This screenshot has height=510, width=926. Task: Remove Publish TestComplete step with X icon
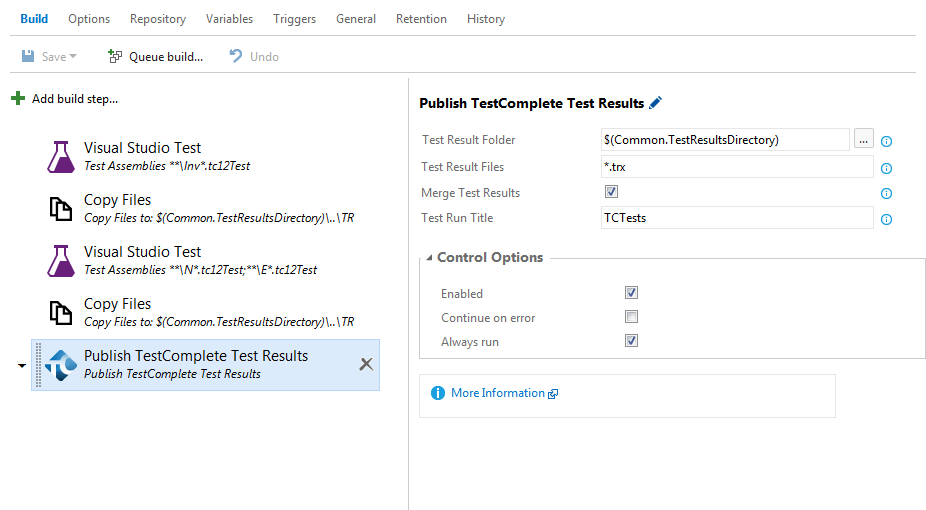[x=366, y=364]
